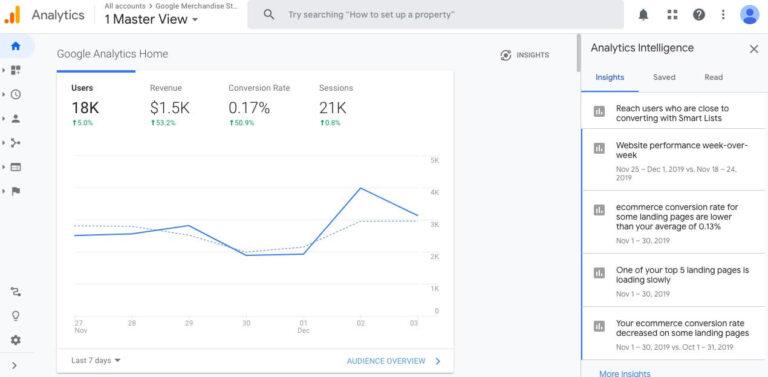This screenshot has width=768, height=377.
Task: Click icon beside conversion rate decreased insight
Action: (x=599, y=326)
